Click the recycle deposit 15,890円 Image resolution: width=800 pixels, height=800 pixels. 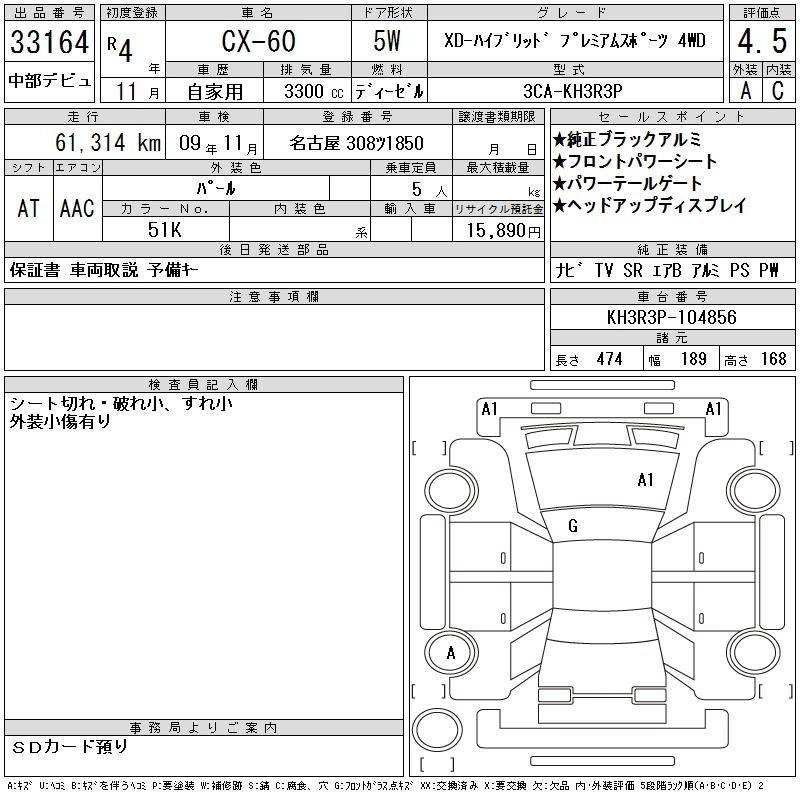[x=503, y=231]
